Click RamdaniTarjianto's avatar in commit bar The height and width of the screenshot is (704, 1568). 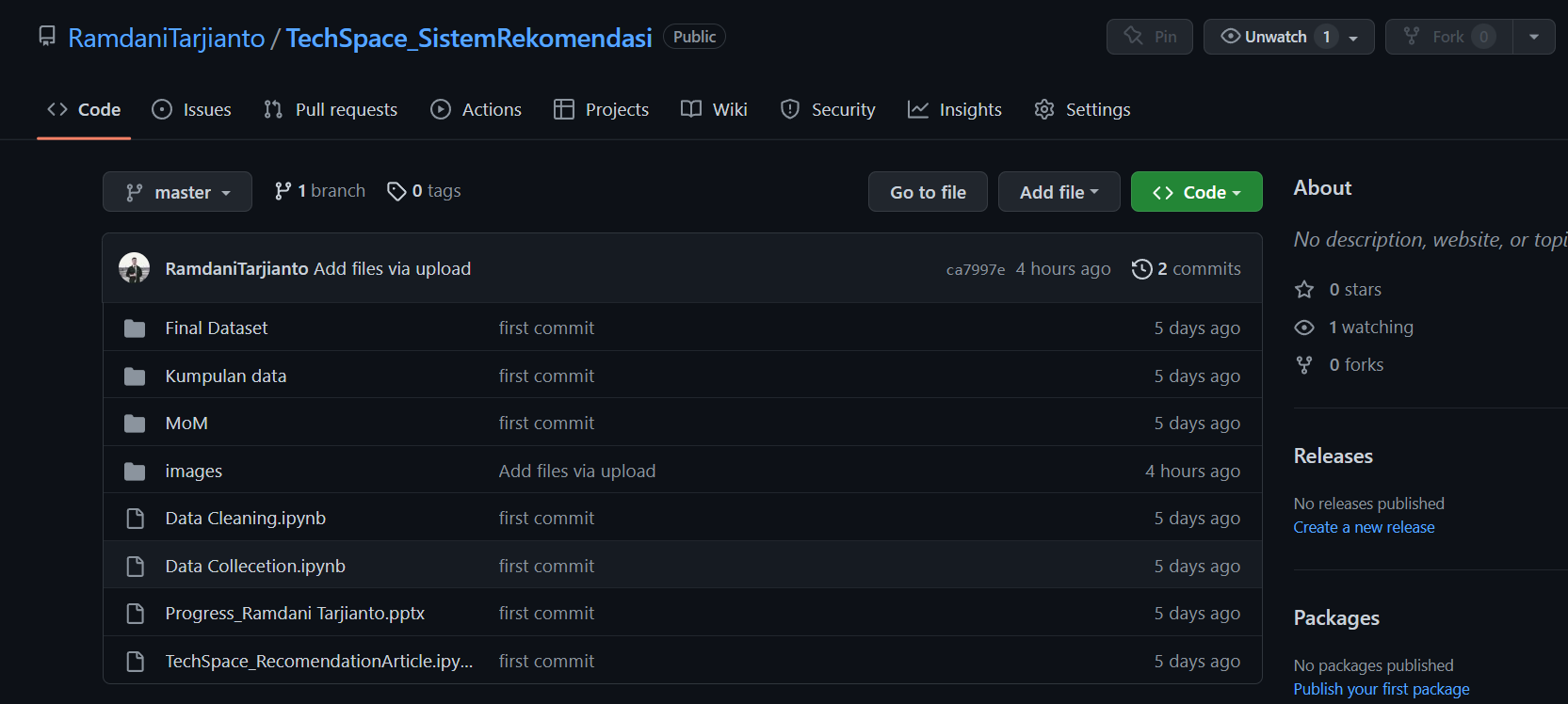[x=134, y=268]
